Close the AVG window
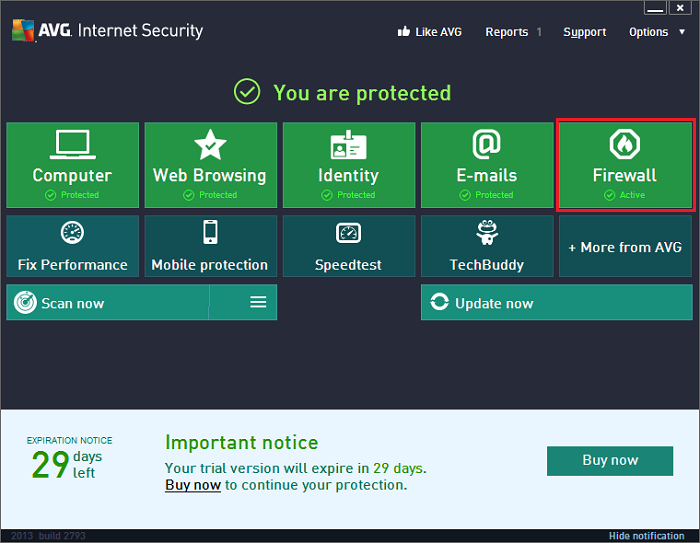 pyautogui.click(x=680, y=8)
